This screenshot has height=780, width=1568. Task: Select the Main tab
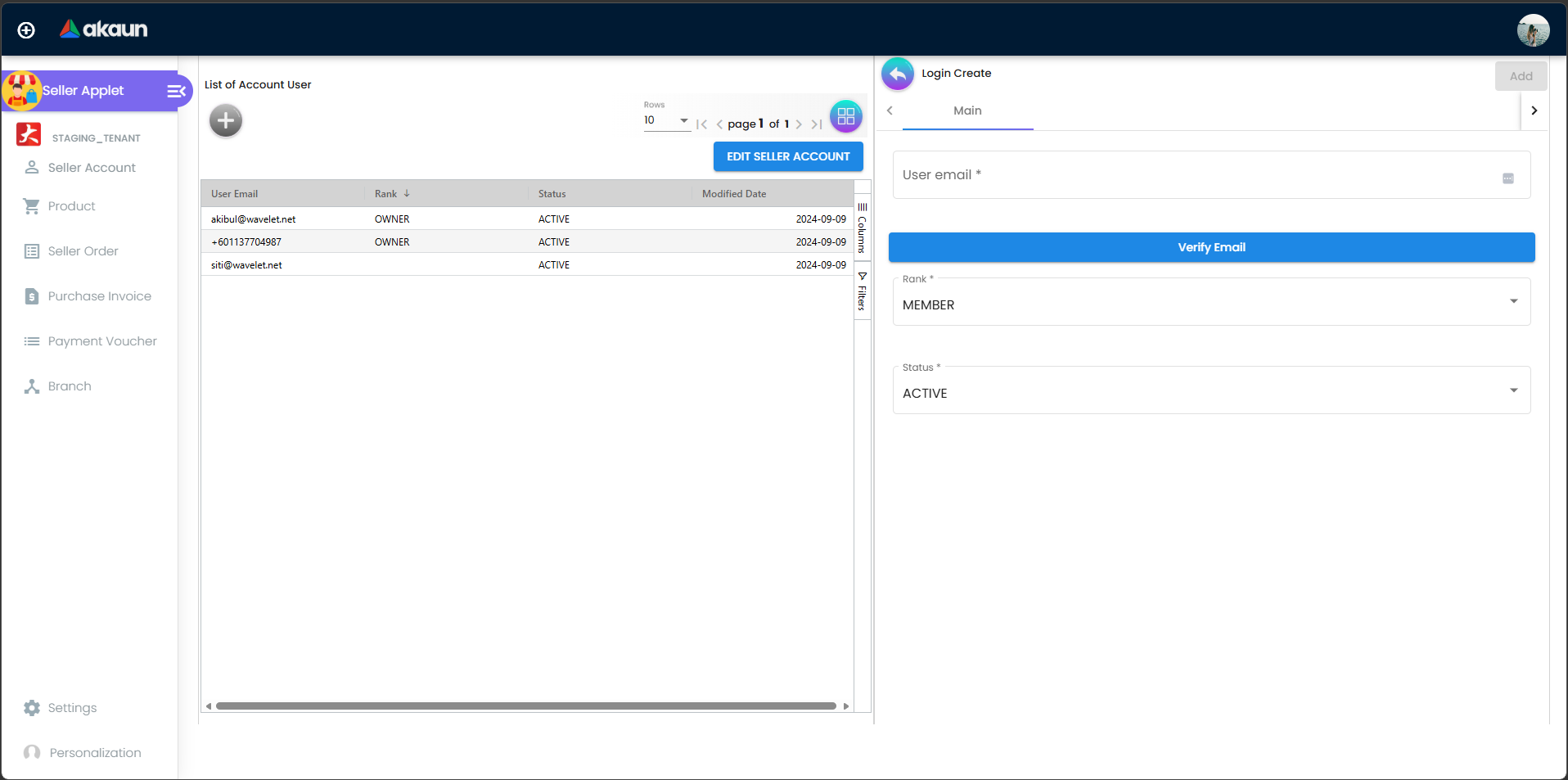coord(967,110)
